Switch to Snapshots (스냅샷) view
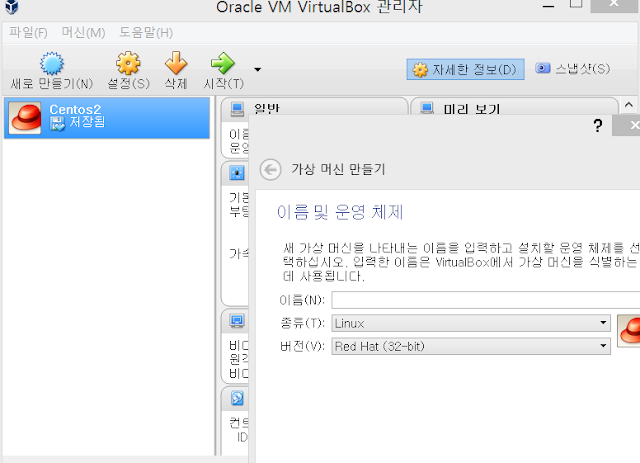 click(x=573, y=69)
